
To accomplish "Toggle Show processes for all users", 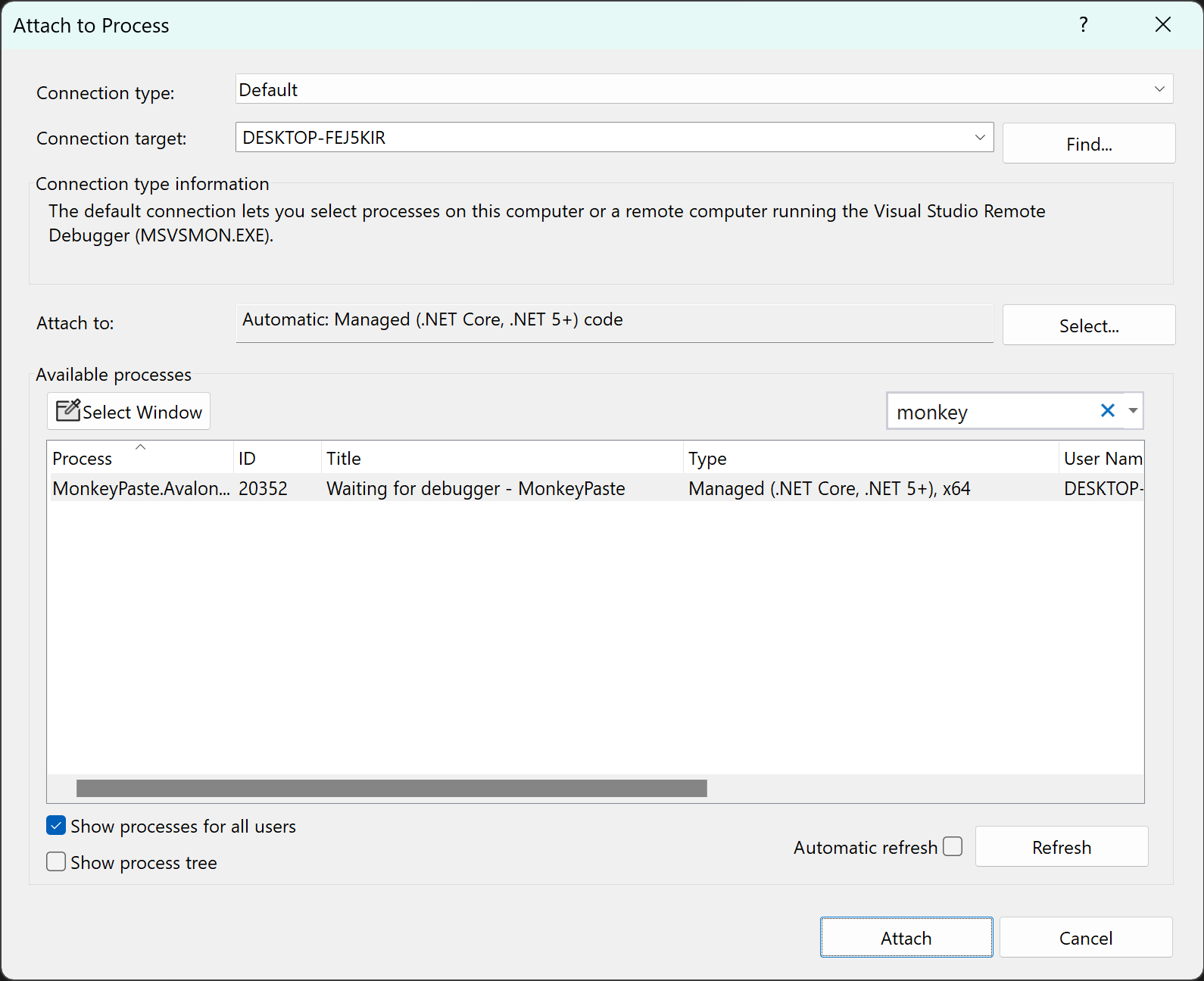I will [57, 826].
